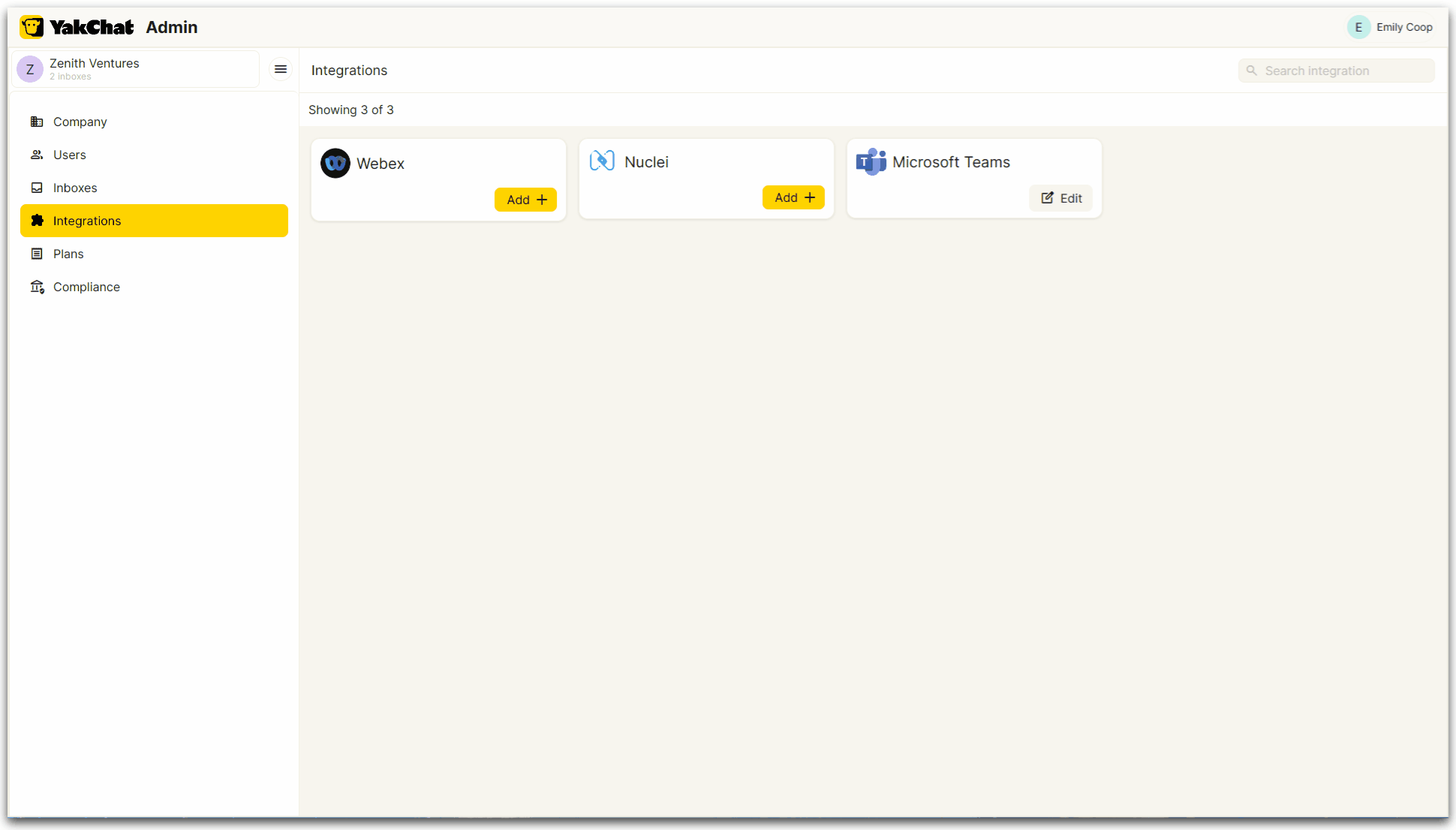Click the Emily Coop E avatar
The width and height of the screenshot is (1456, 830).
point(1358,27)
